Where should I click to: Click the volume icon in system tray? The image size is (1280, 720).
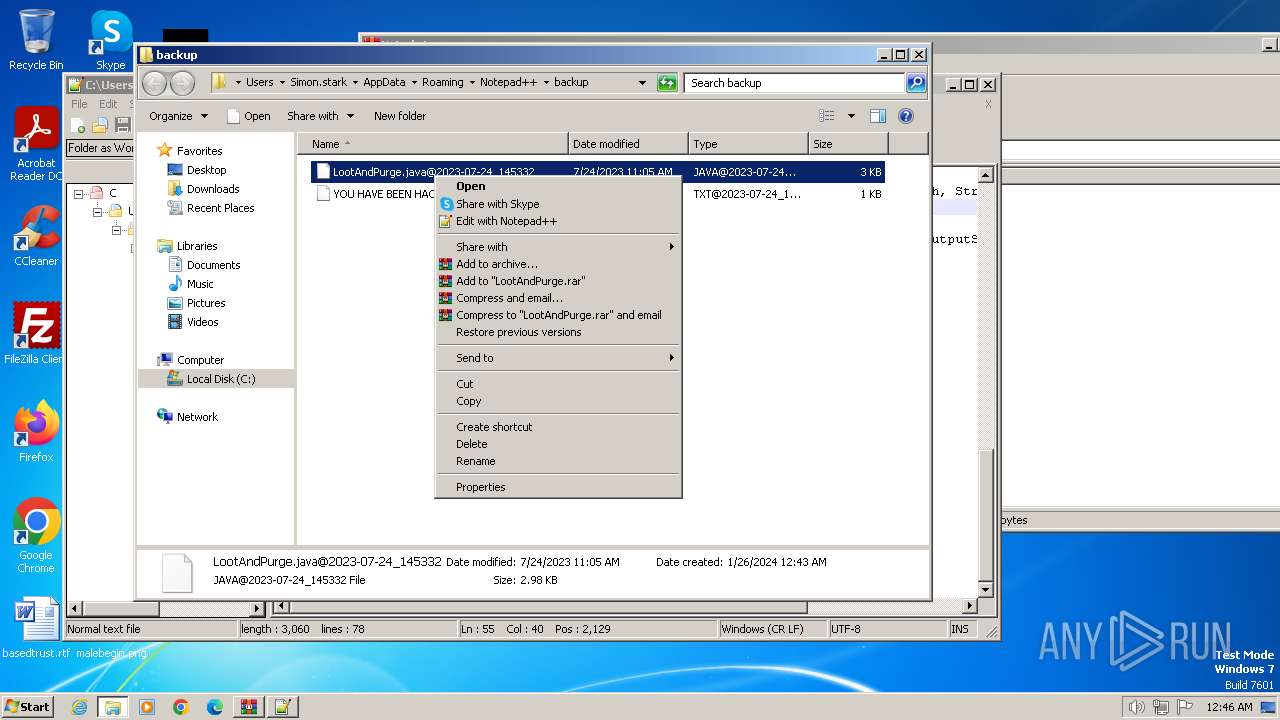click(x=1136, y=707)
